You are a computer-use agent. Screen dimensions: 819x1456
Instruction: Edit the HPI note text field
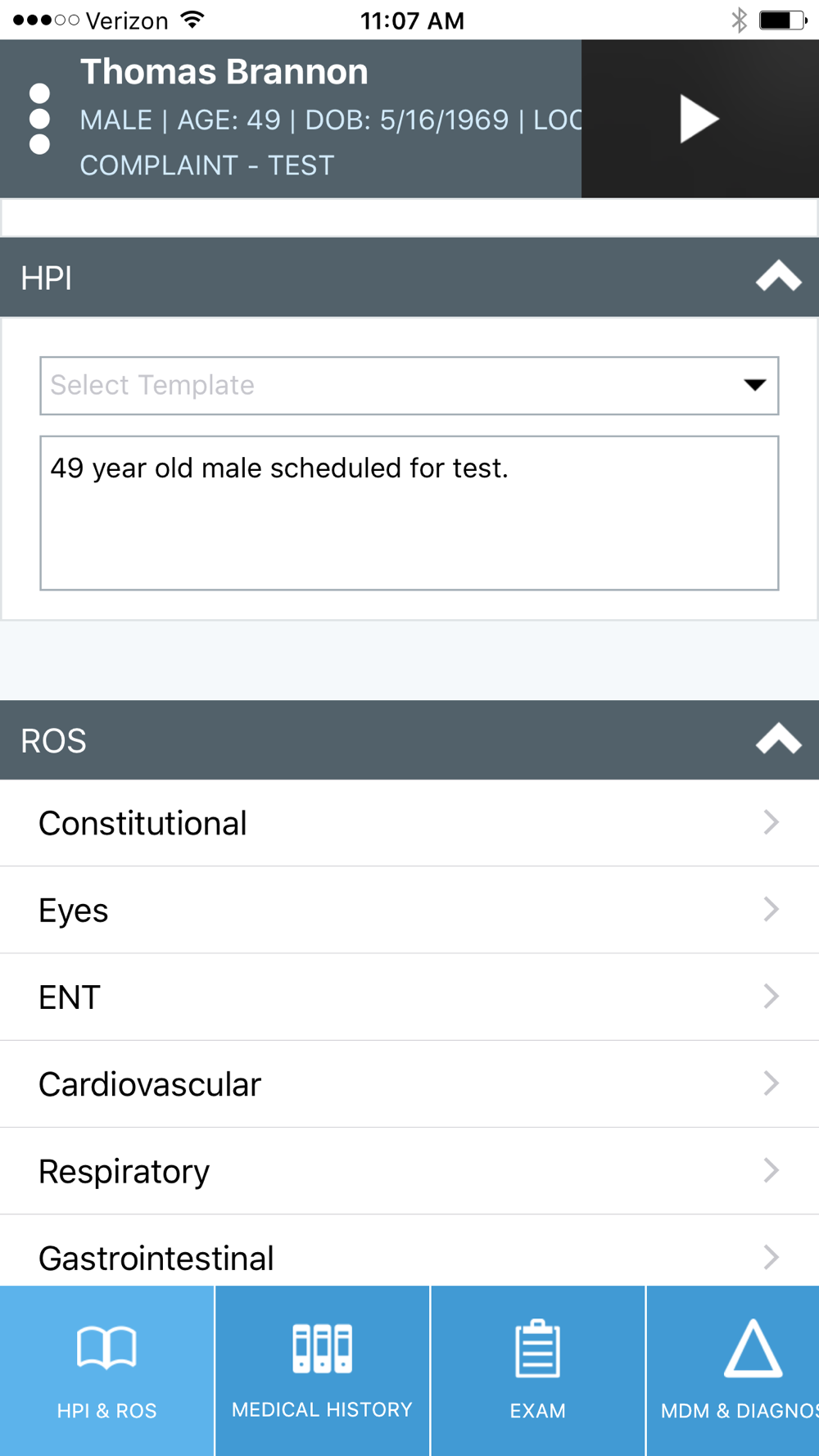pos(409,513)
